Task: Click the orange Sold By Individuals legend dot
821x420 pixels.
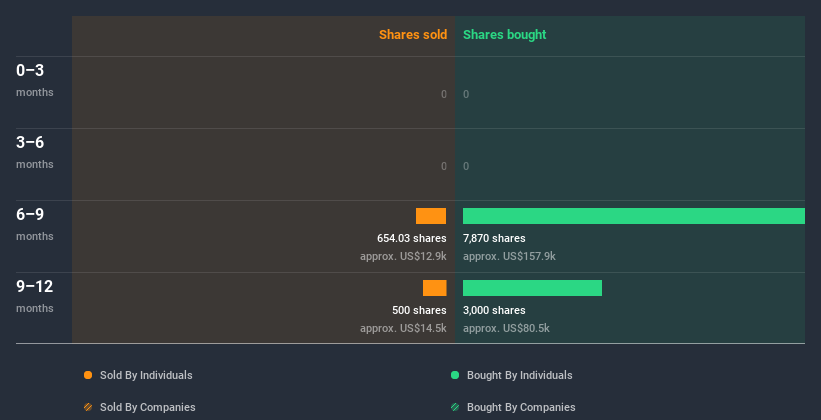Action: tap(88, 375)
